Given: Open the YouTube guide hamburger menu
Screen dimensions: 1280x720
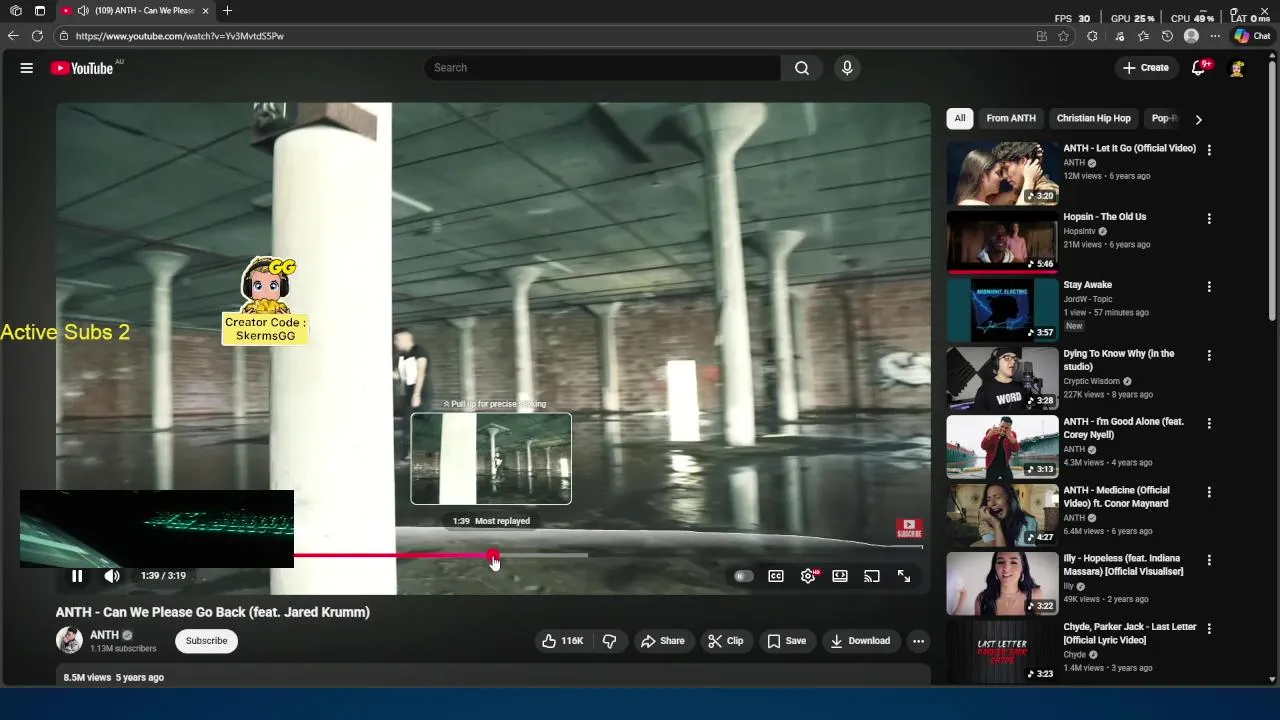Looking at the screenshot, I should (x=27, y=68).
